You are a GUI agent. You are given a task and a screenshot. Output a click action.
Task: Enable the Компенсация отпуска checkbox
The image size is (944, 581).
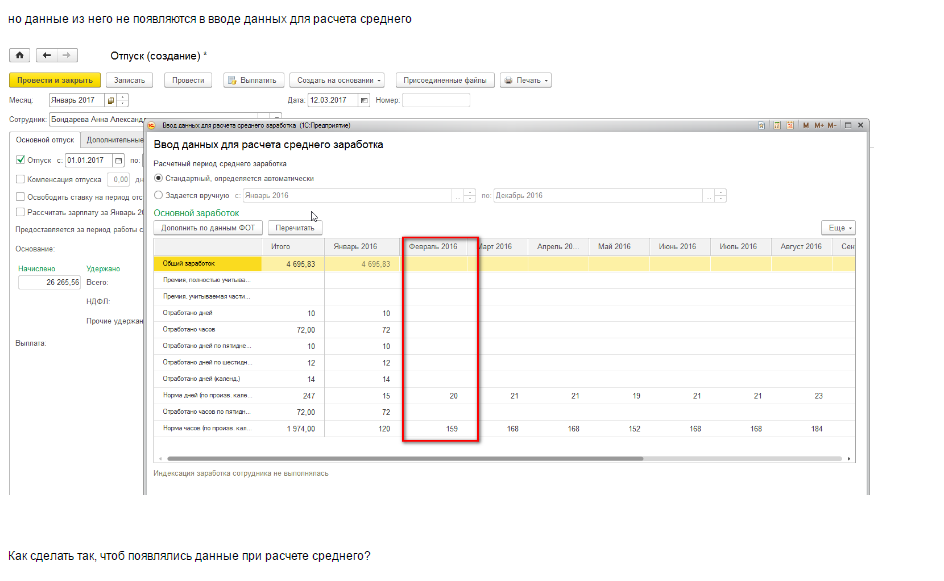click(21, 179)
